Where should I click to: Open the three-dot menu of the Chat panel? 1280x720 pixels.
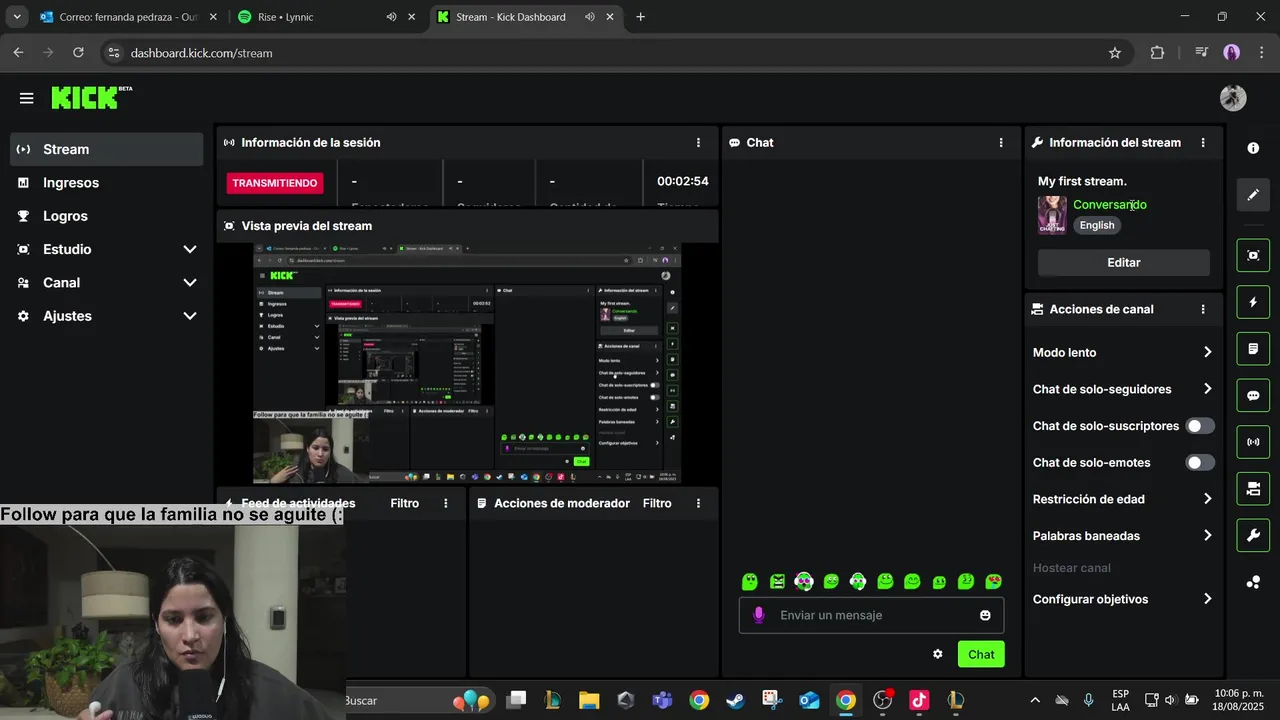click(x=1001, y=143)
